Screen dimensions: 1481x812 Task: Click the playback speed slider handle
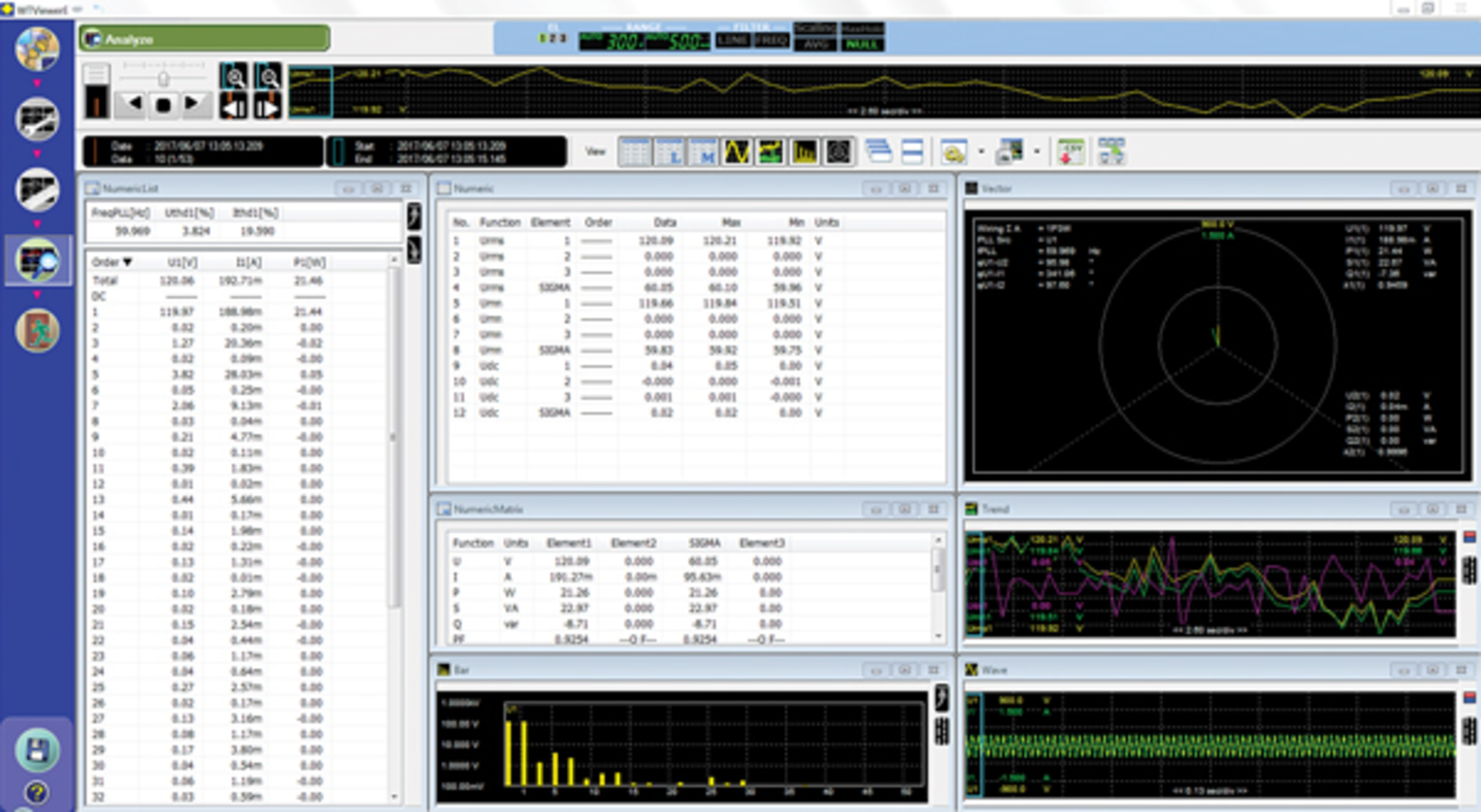coord(163,79)
